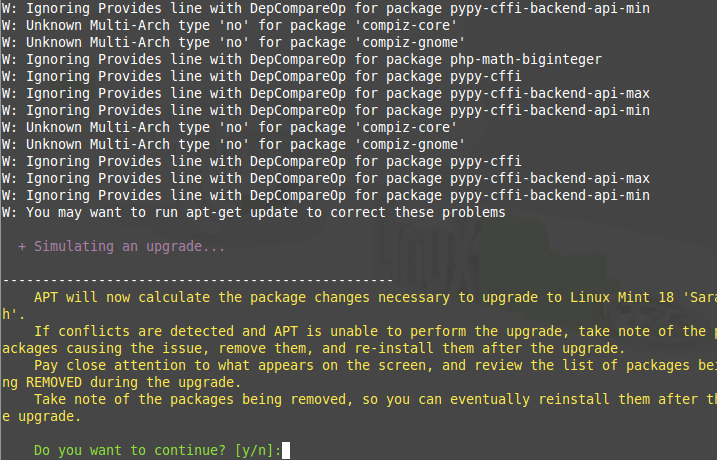Click 'correct these problems' in the warning line

(x=417, y=213)
